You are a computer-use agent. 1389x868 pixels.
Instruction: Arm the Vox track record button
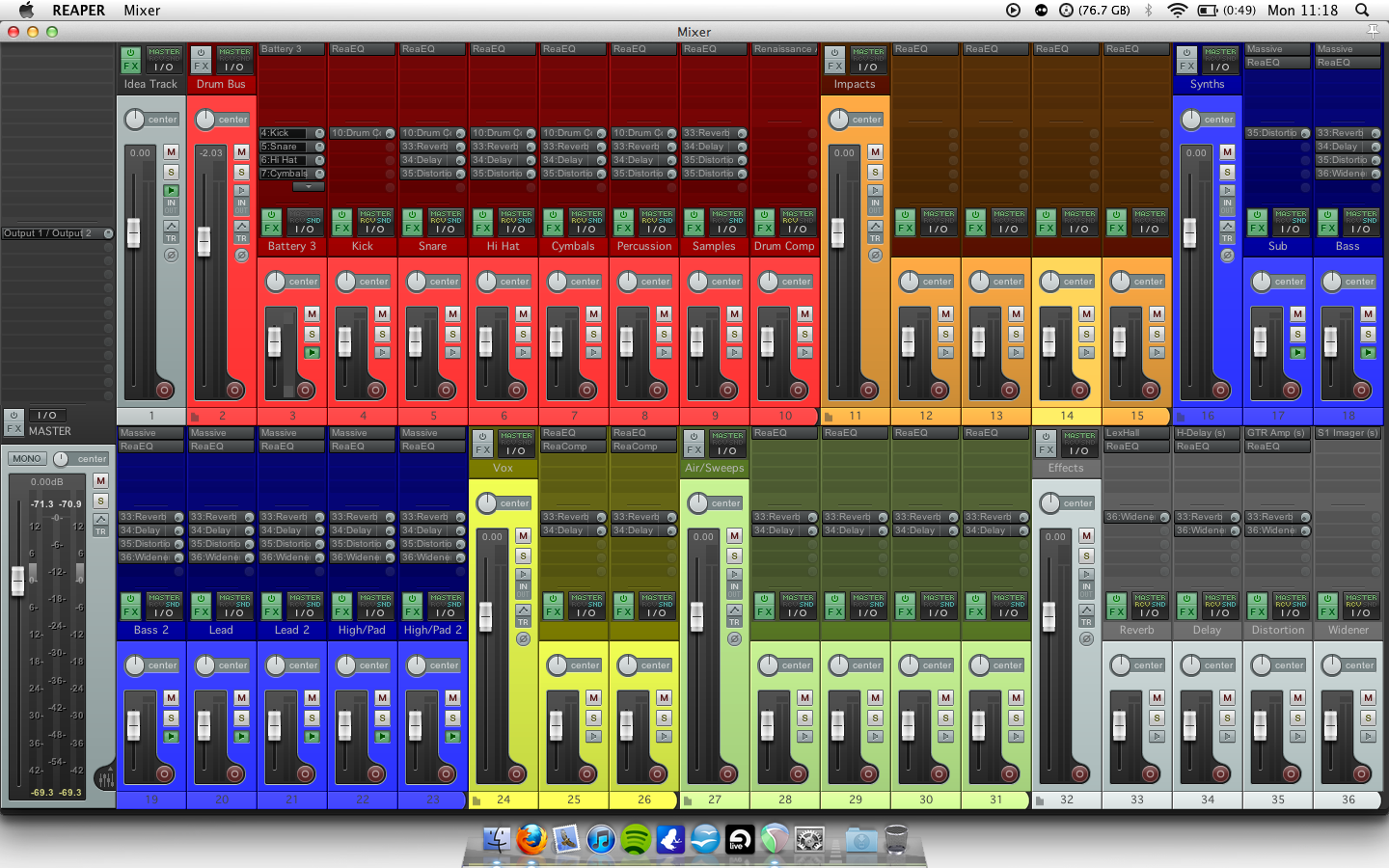pos(517,773)
